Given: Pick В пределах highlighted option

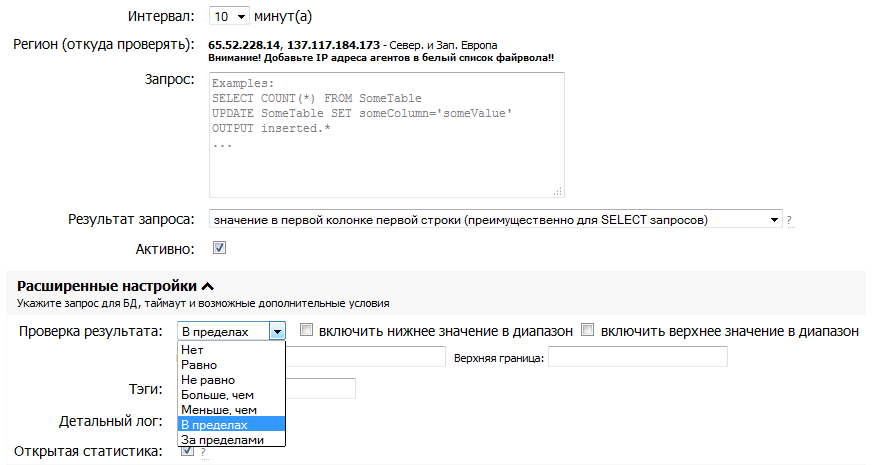Looking at the screenshot, I should (x=231, y=425).
